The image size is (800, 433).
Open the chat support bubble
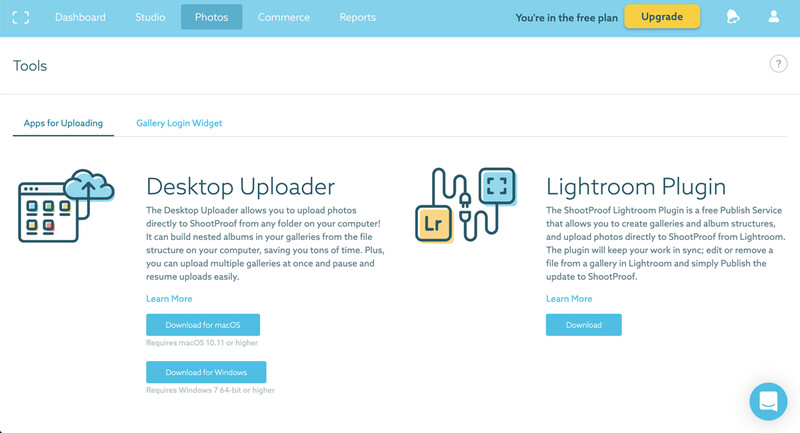(768, 401)
